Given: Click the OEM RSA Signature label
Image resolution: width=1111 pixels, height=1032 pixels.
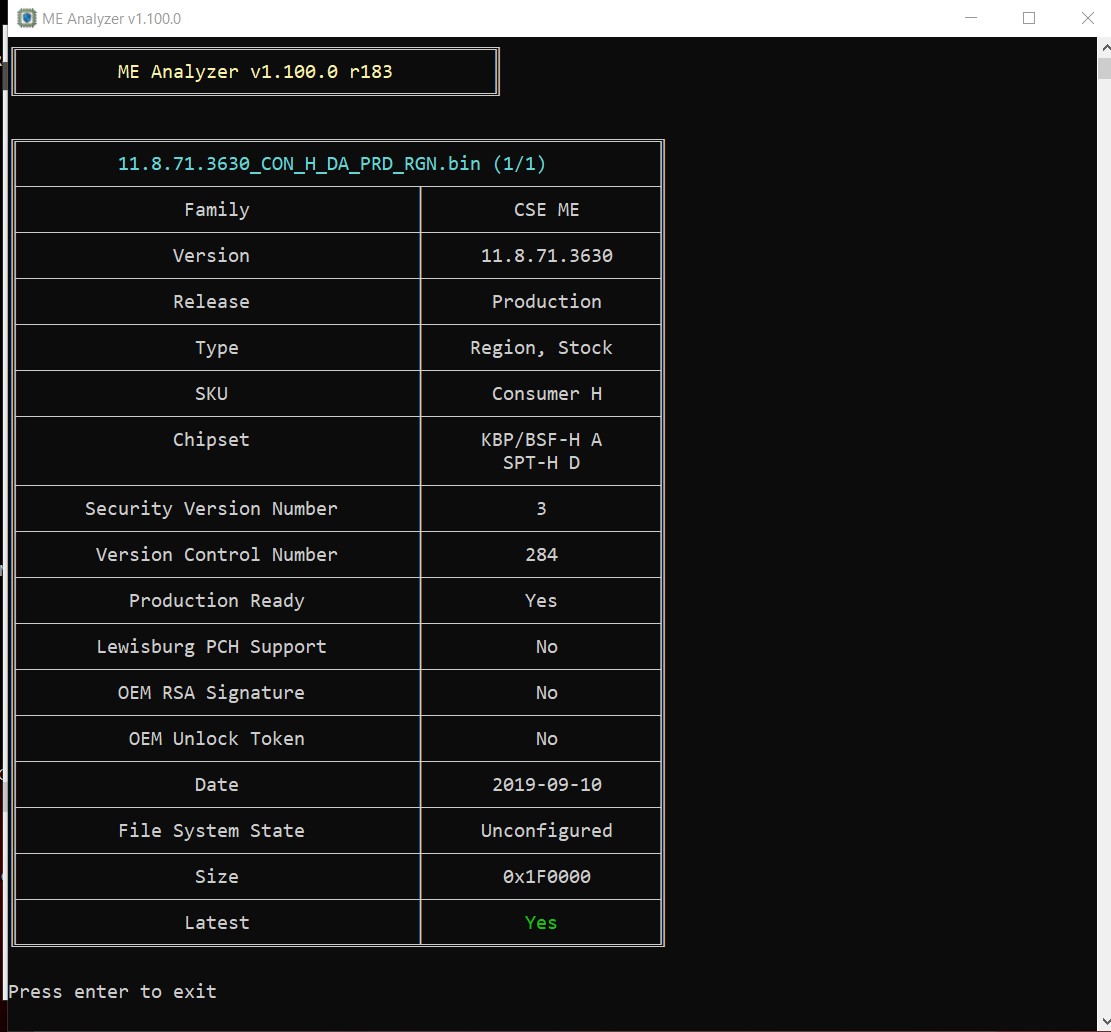Looking at the screenshot, I should coord(211,693).
